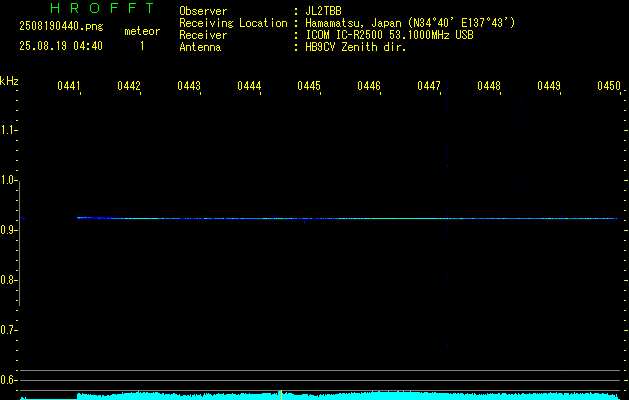Click the 0446 time marker

(x=368, y=86)
